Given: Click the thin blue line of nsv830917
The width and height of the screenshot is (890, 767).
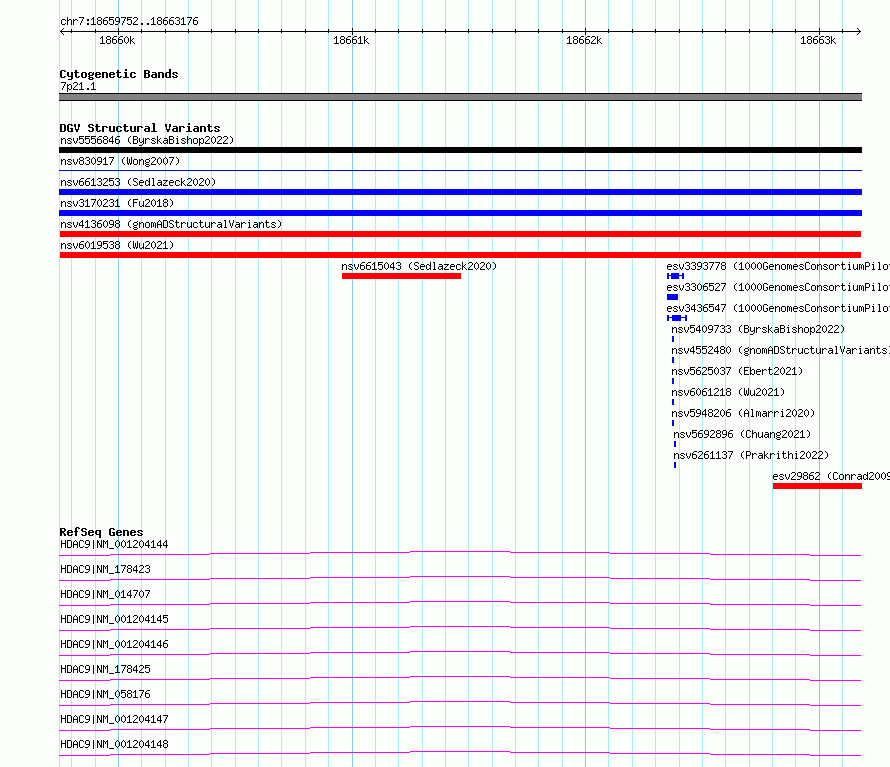Looking at the screenshot, I should 460,170.
